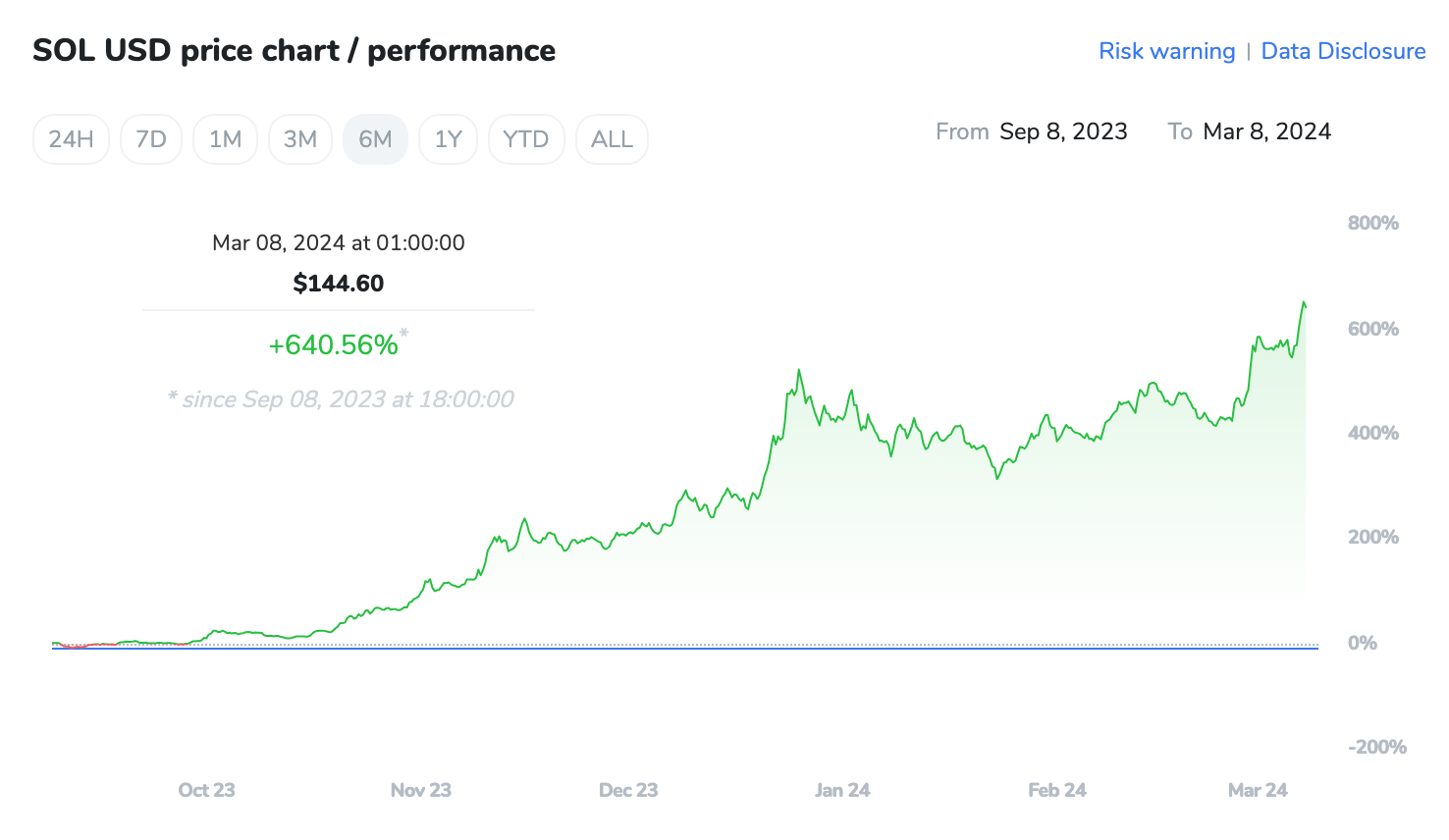Edit the To date Mar 8, 2024

(1266, 131)
